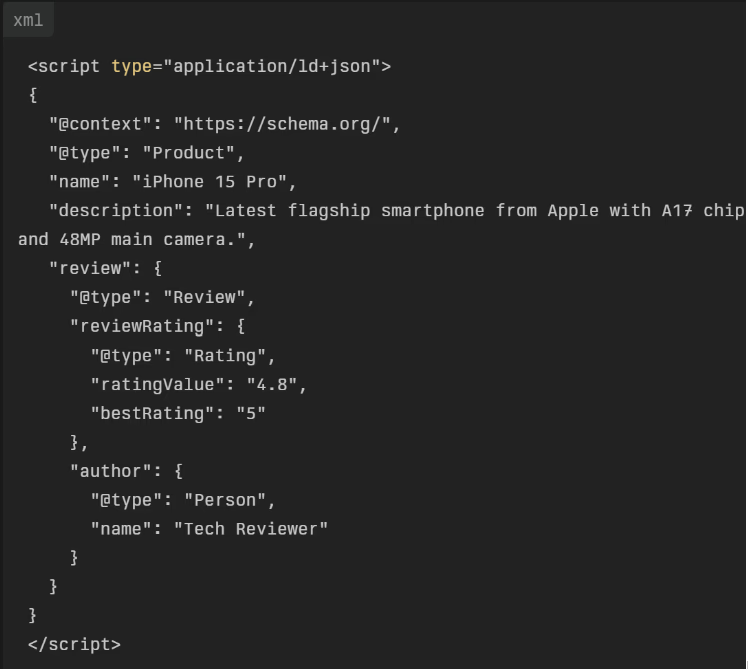Click the "author" key
748x669 pixels.
coord(111,471)
